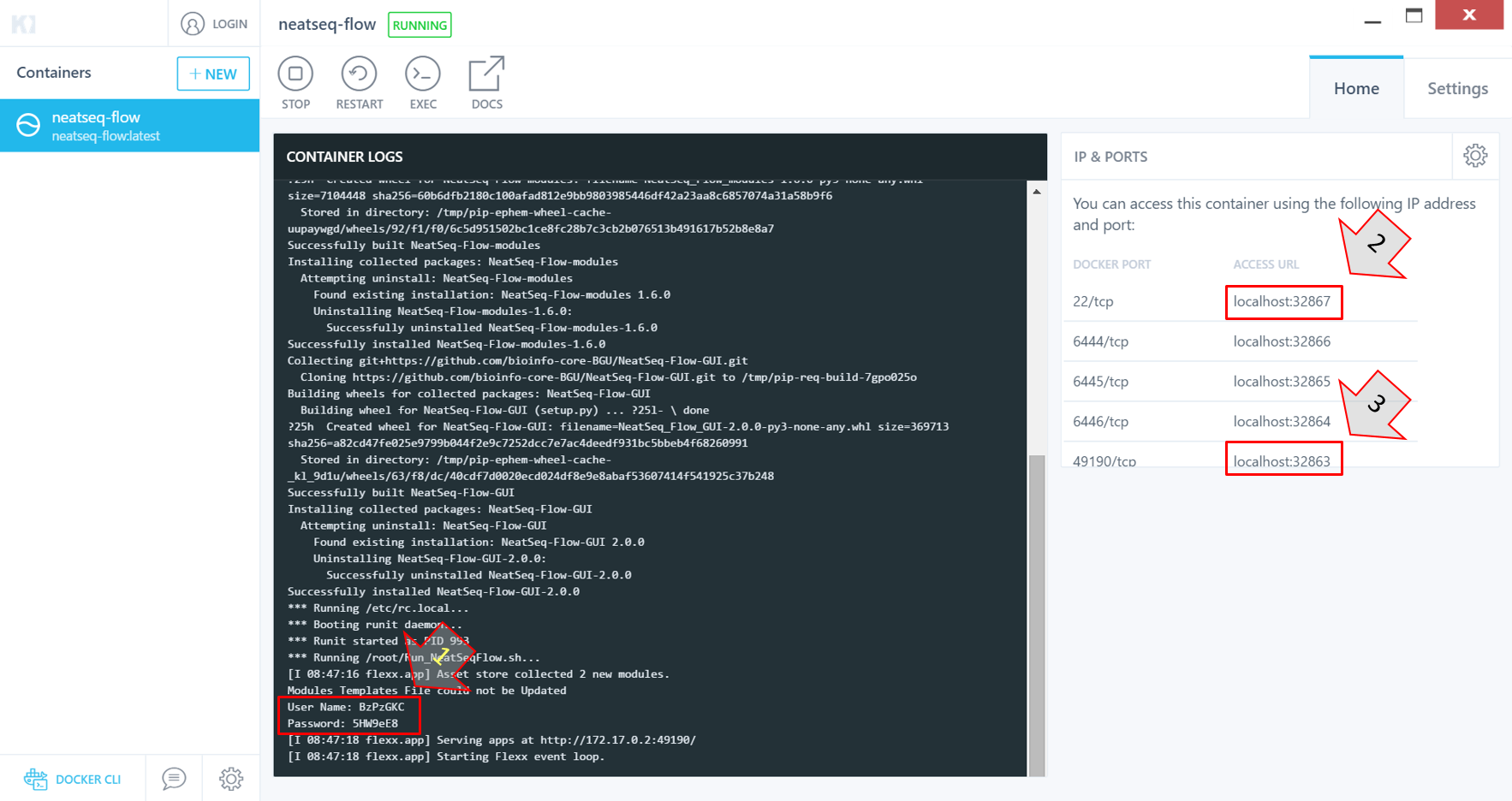Click the 6444/tcp docker port entry
The image size is (1512, 801).
[1100, 341]
